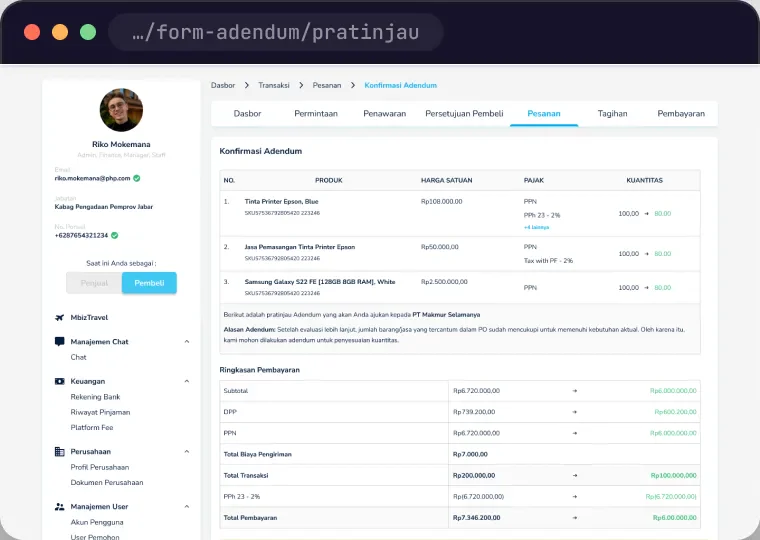This screenshot has height=540, width=760.
Task: Open the Tagihan tab
Action: pos(613,113)
